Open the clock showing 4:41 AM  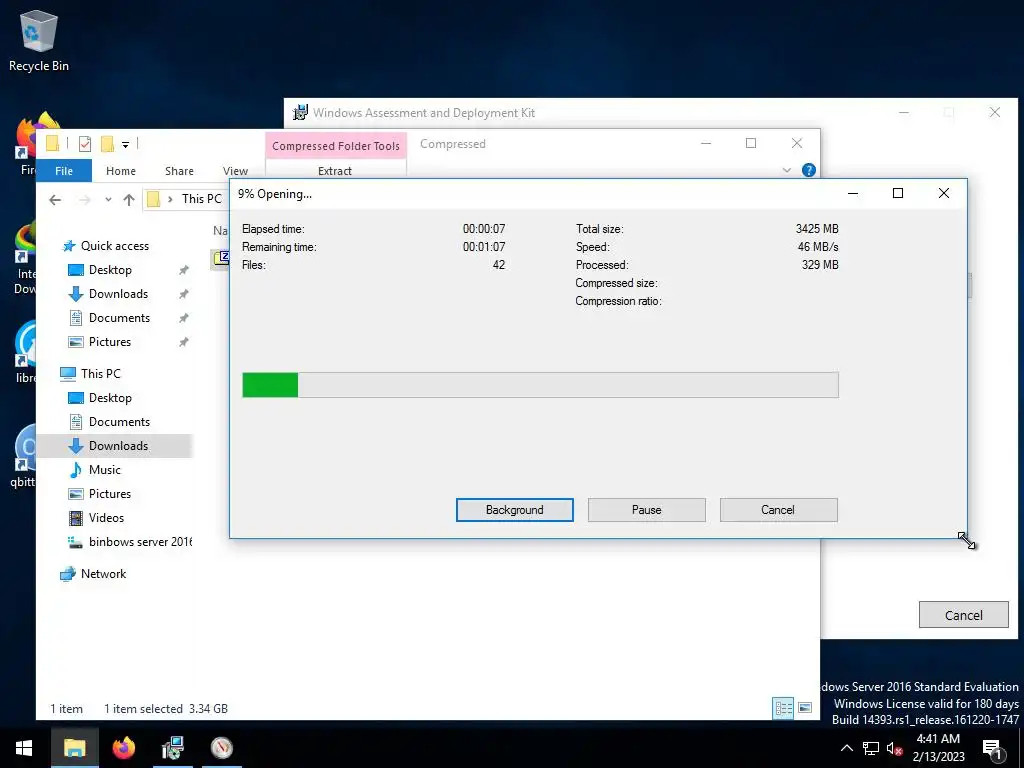938,748
